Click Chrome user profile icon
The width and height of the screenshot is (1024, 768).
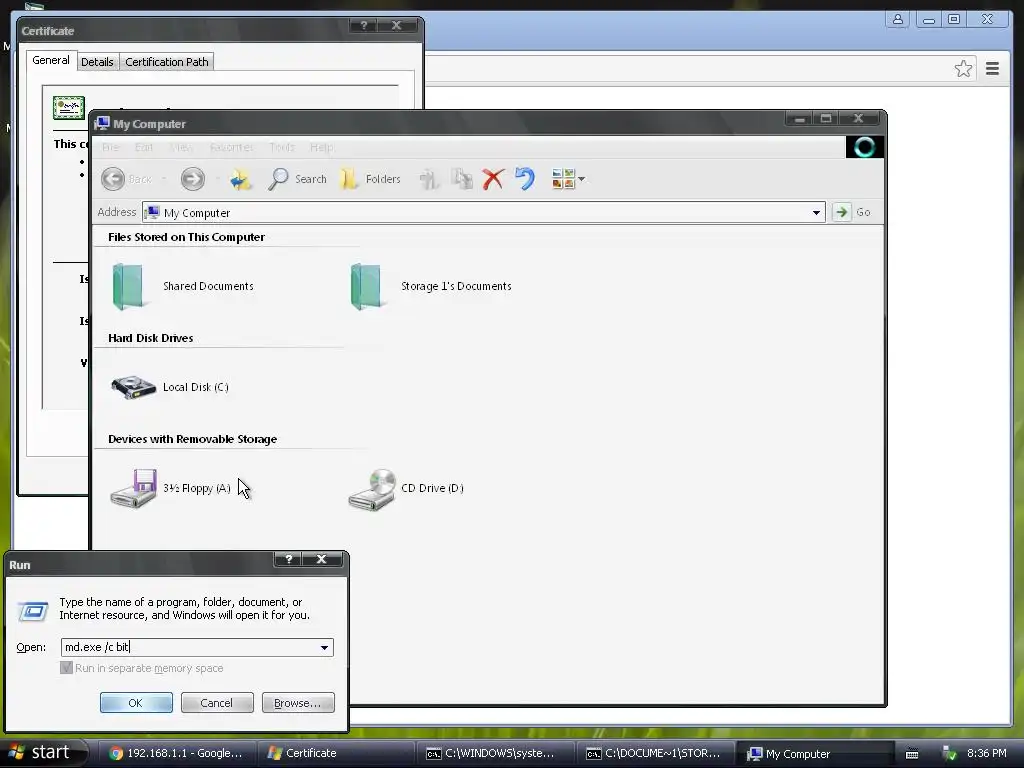pos(898,20)
